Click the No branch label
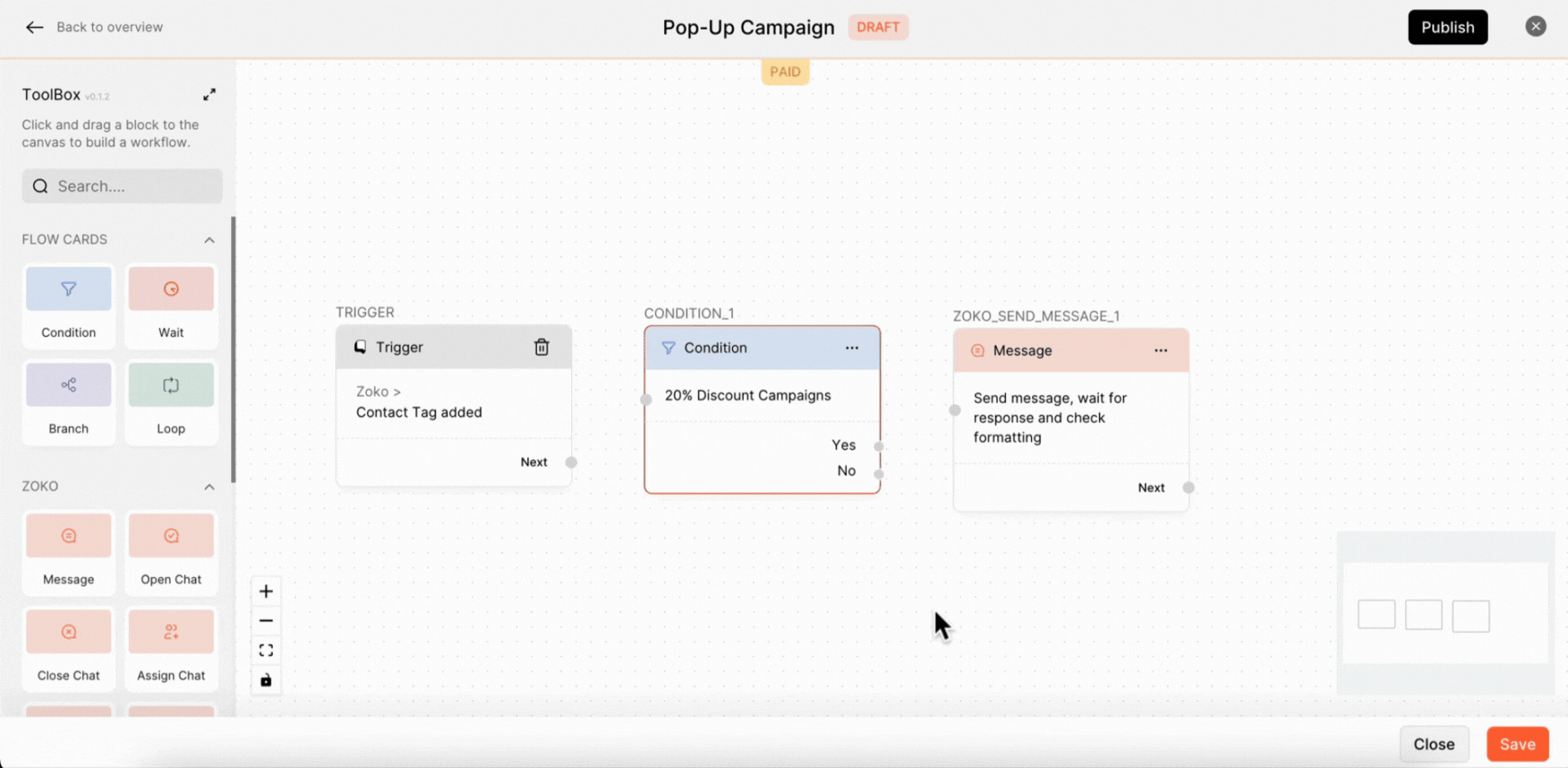Screen dimensions: 1568x768 pos(847,471)
